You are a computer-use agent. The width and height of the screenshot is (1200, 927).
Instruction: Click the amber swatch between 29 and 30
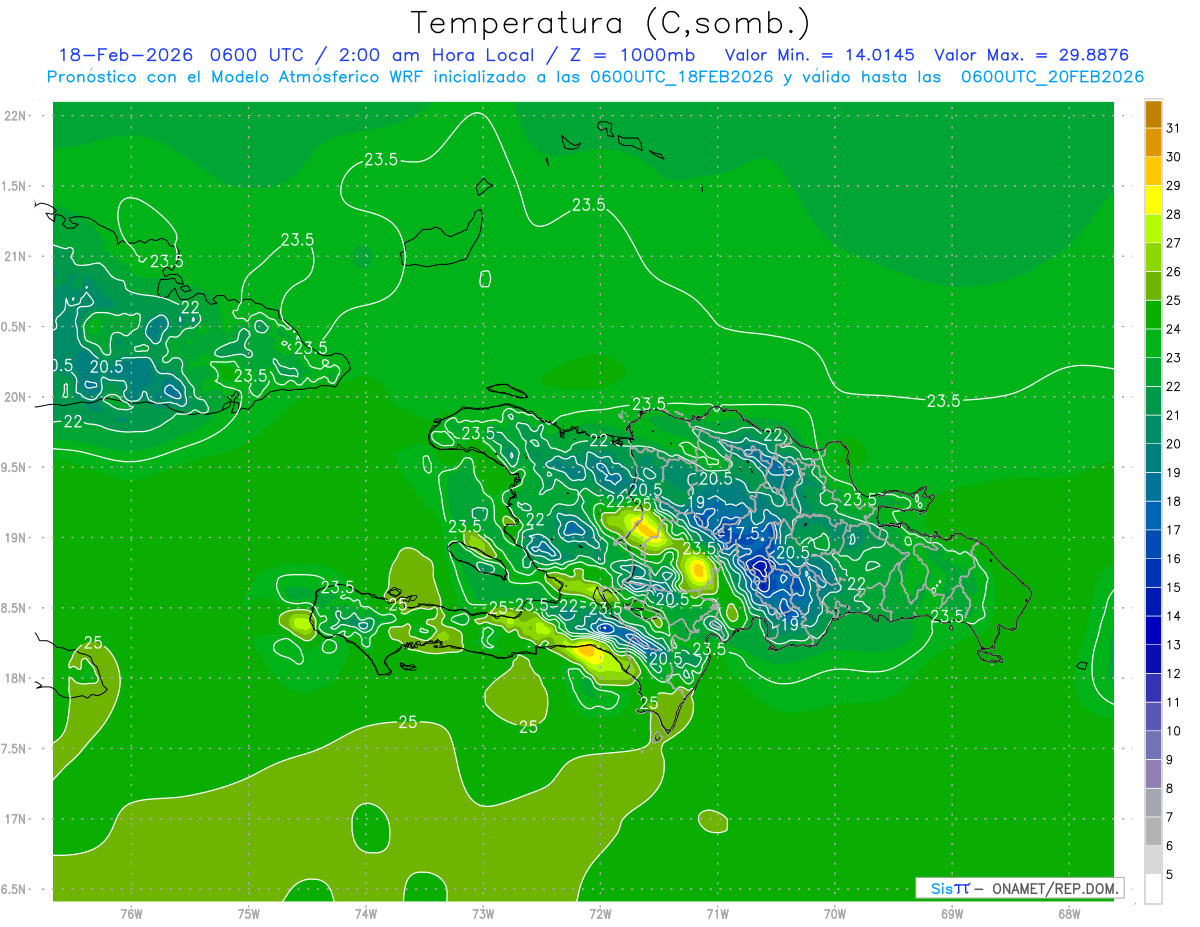click(x=1153, y=172)
